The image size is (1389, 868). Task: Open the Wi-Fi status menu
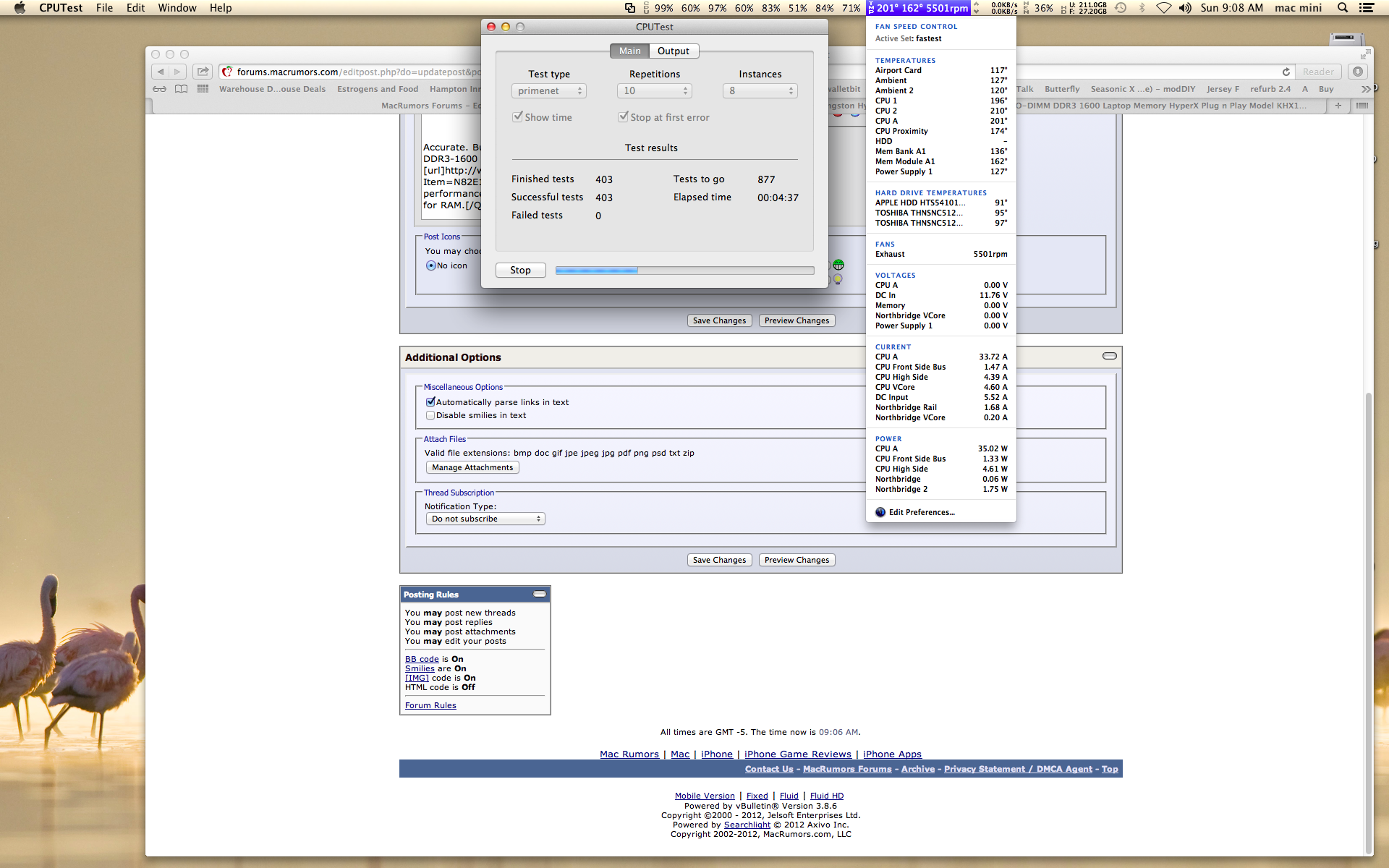click(1163, 8)
